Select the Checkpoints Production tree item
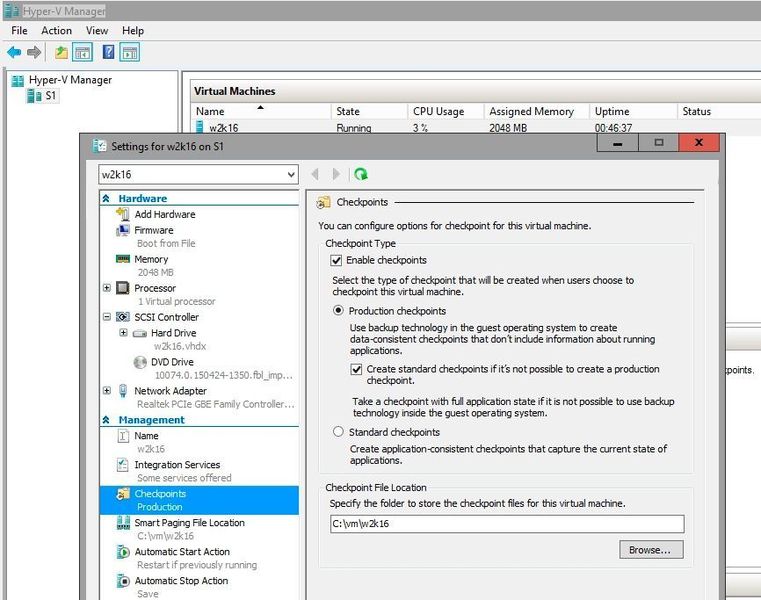Screen dimensions: 761x600 coord(199,500)
